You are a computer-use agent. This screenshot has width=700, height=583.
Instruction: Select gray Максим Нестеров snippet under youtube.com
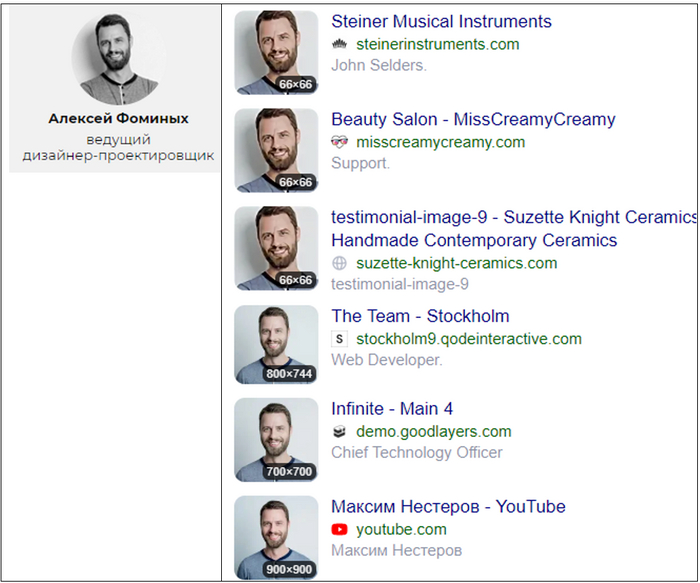[396, 550]
